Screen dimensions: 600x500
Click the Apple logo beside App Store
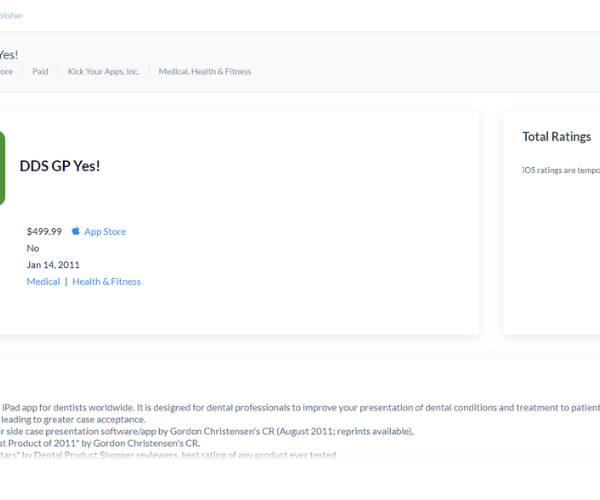coord(76,231)
